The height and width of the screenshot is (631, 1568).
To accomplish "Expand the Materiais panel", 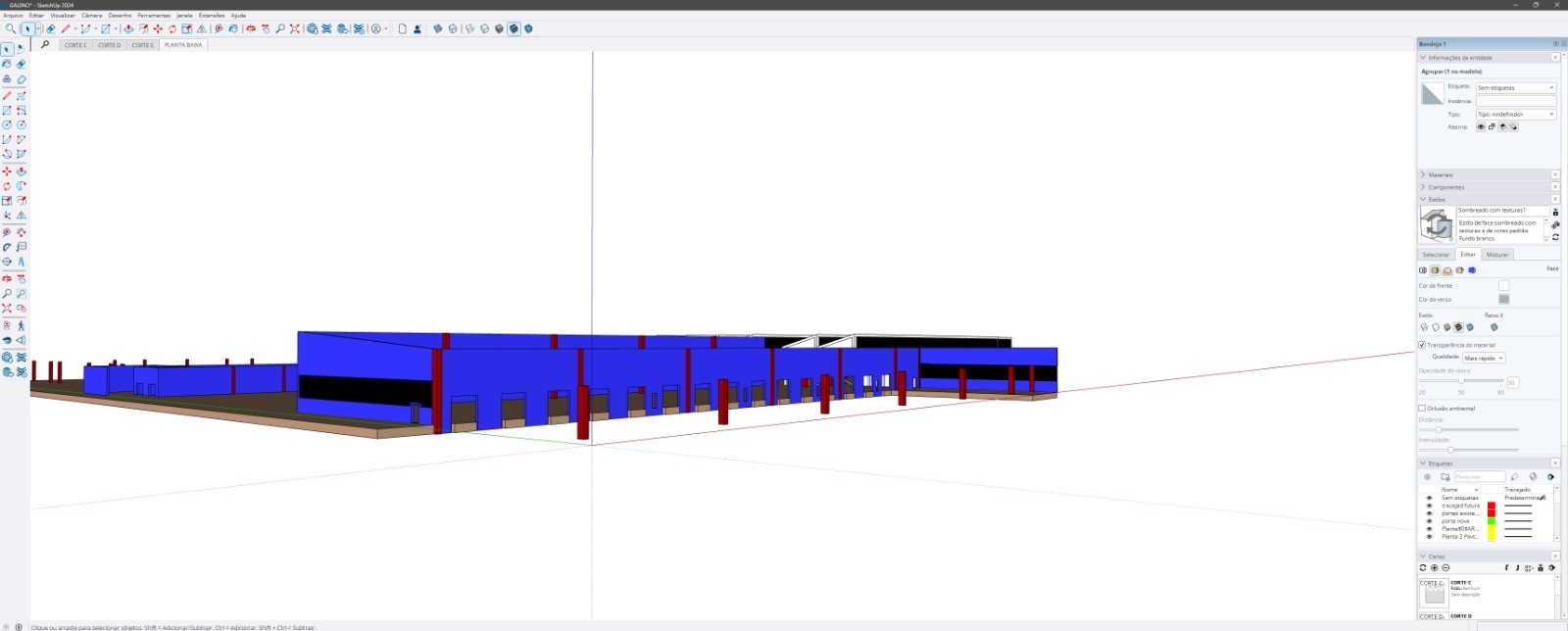I will (x=1441, y=174).
